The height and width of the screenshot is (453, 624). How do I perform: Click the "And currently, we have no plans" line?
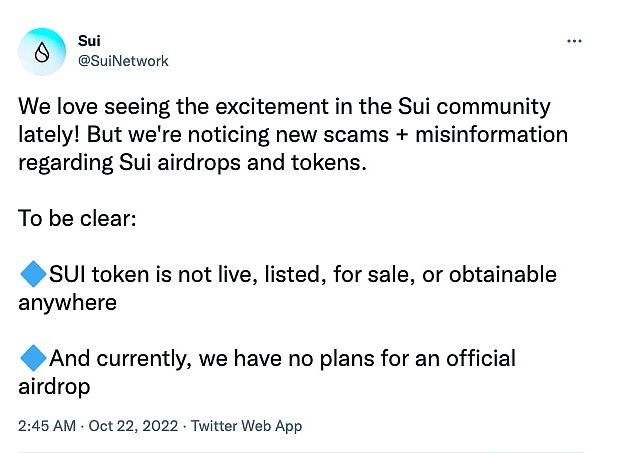tap(283, 358)
